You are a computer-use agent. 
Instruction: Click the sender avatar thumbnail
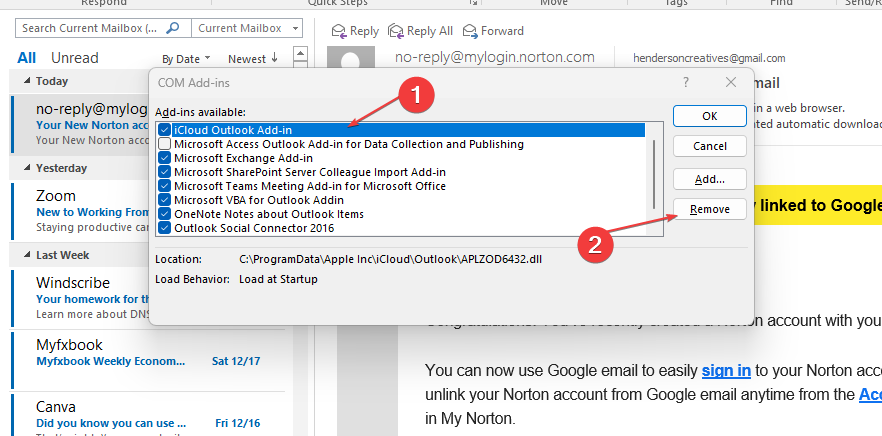[351, 58]
